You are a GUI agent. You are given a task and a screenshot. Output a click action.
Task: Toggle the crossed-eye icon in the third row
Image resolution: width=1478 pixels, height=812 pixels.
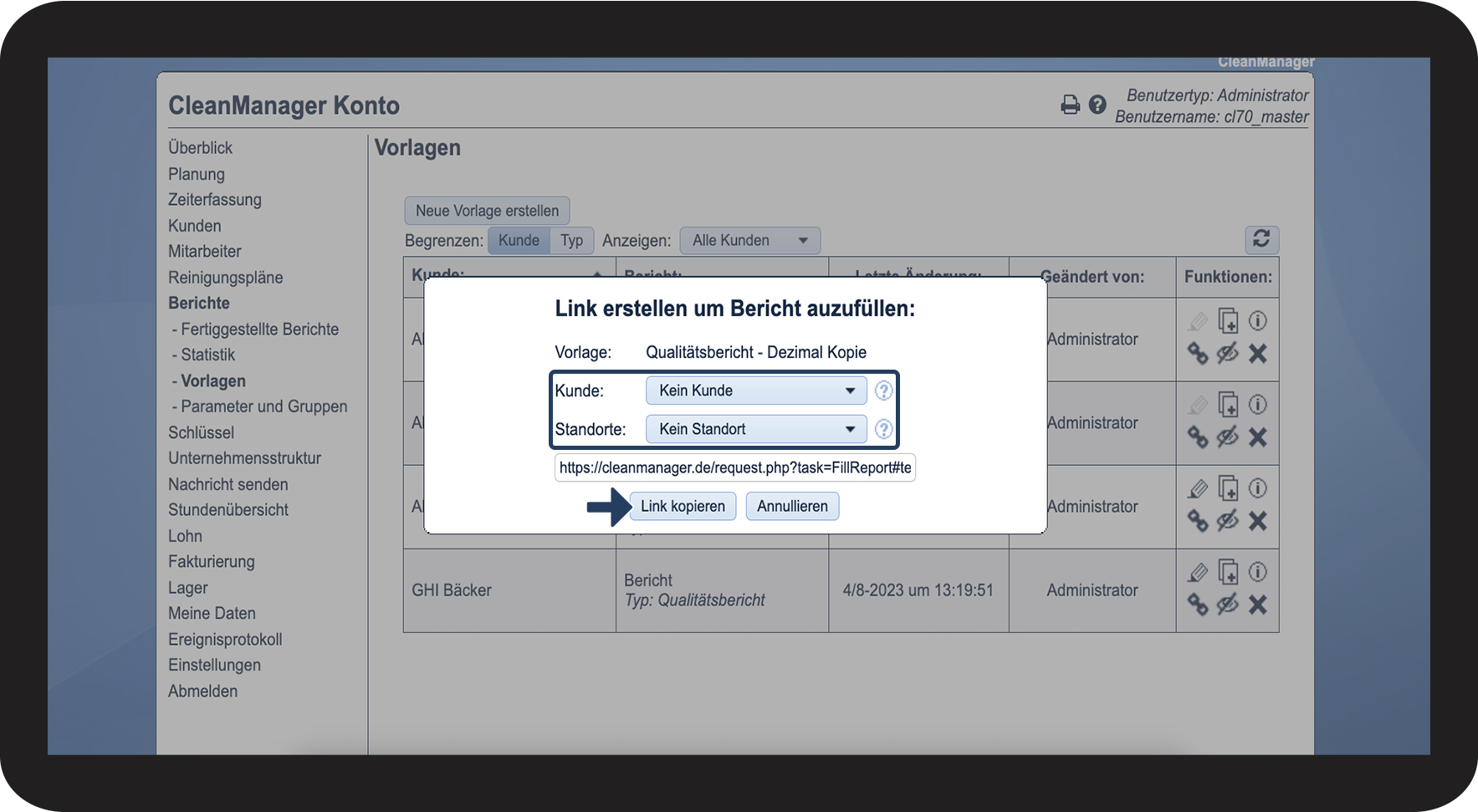[x=1227, y=521]
